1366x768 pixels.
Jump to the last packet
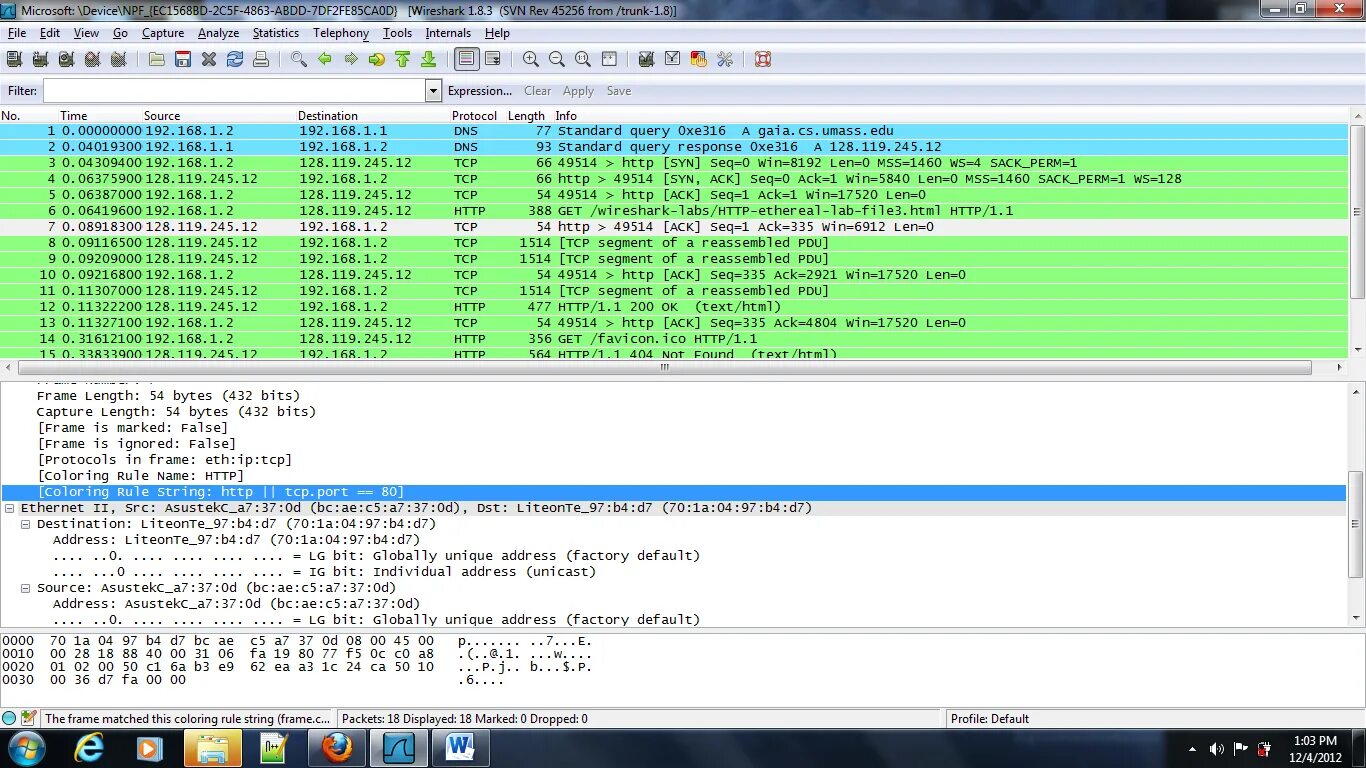[x=429, y=60]
